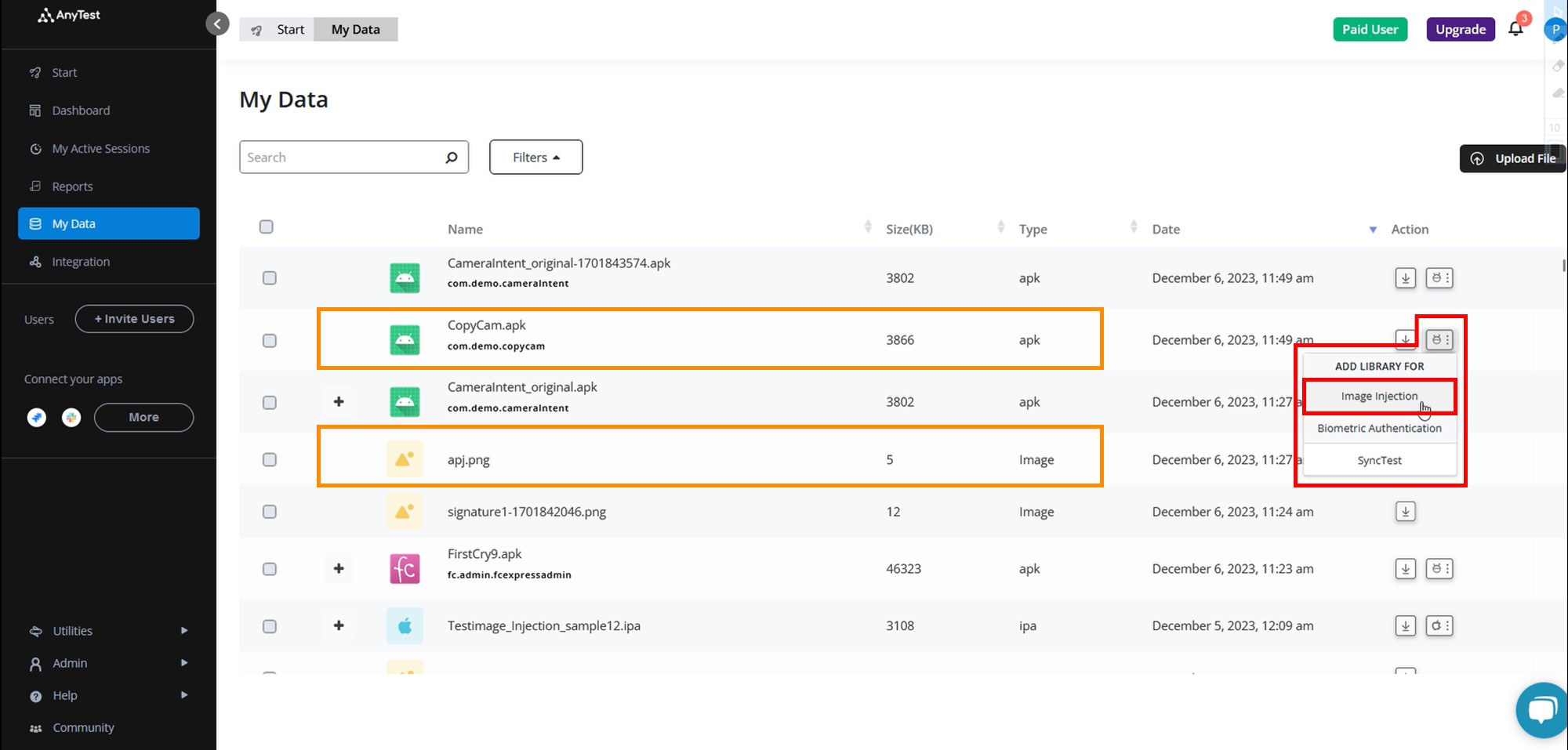This screenshot has width=1568, height=750.
Task: Open the notifications bell
Action: [x=1515, y=29]
